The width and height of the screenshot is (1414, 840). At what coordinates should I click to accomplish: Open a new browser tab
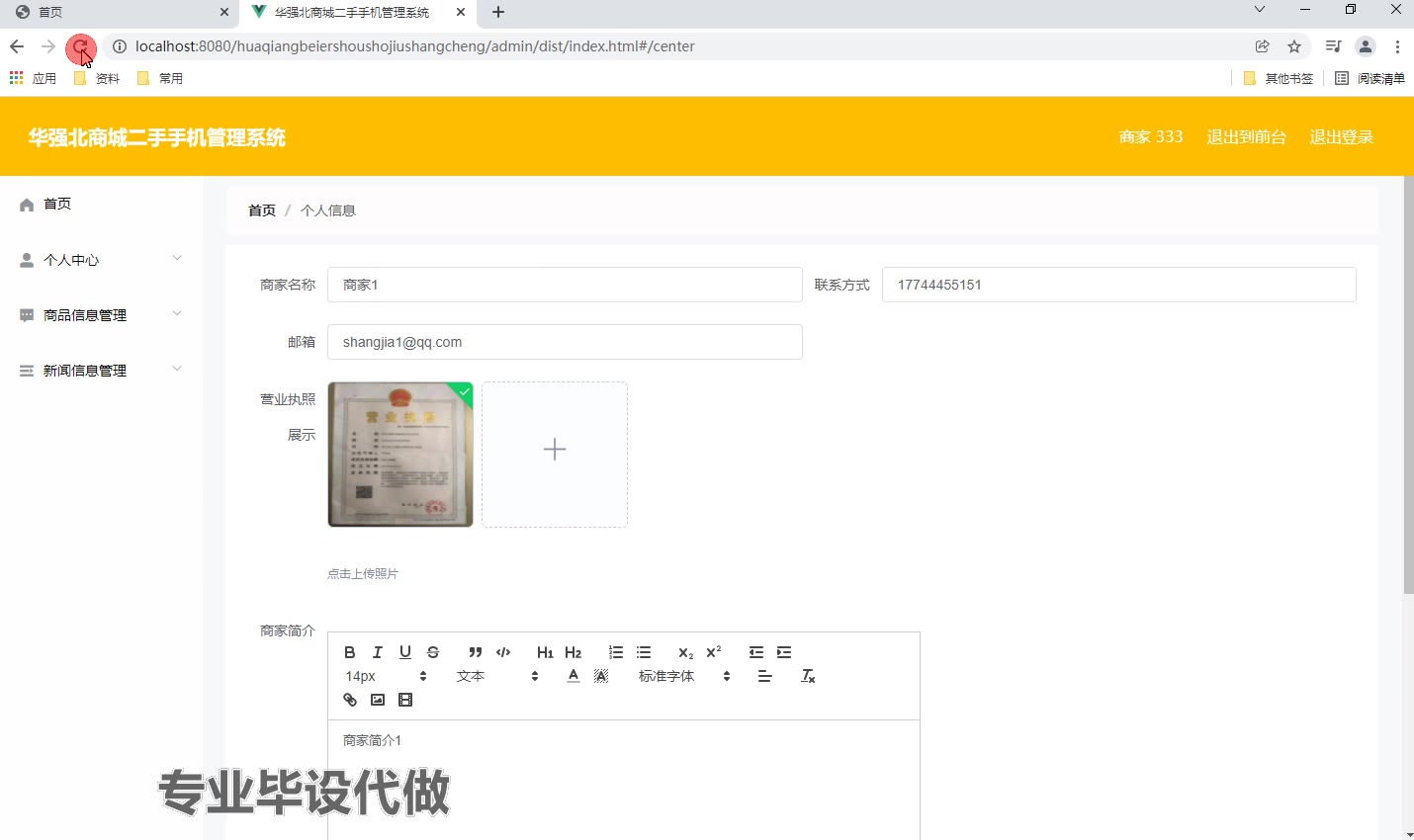pos(498,13)
